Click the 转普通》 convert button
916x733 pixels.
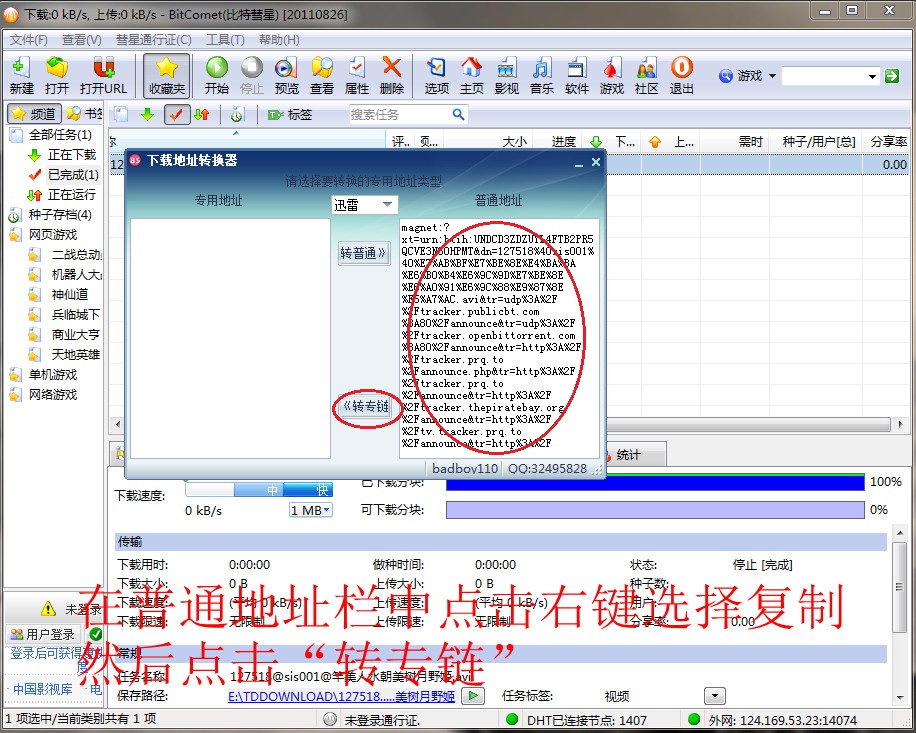click(x=364, y=253)
